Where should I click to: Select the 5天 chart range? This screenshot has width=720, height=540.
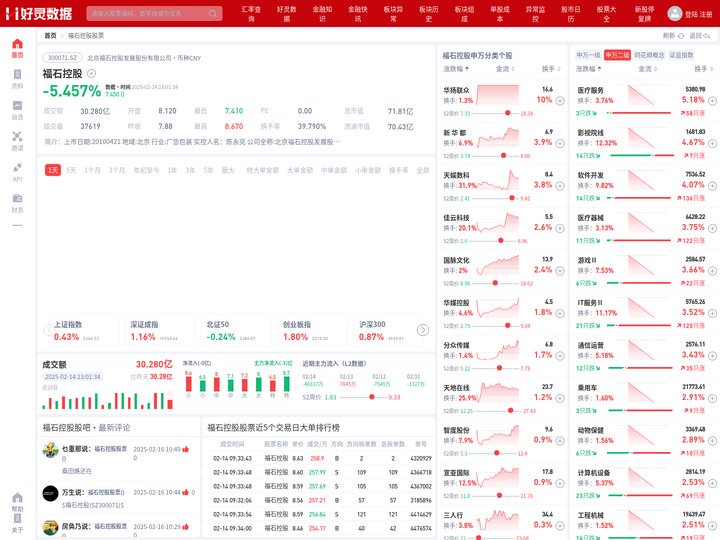[71, 170]
